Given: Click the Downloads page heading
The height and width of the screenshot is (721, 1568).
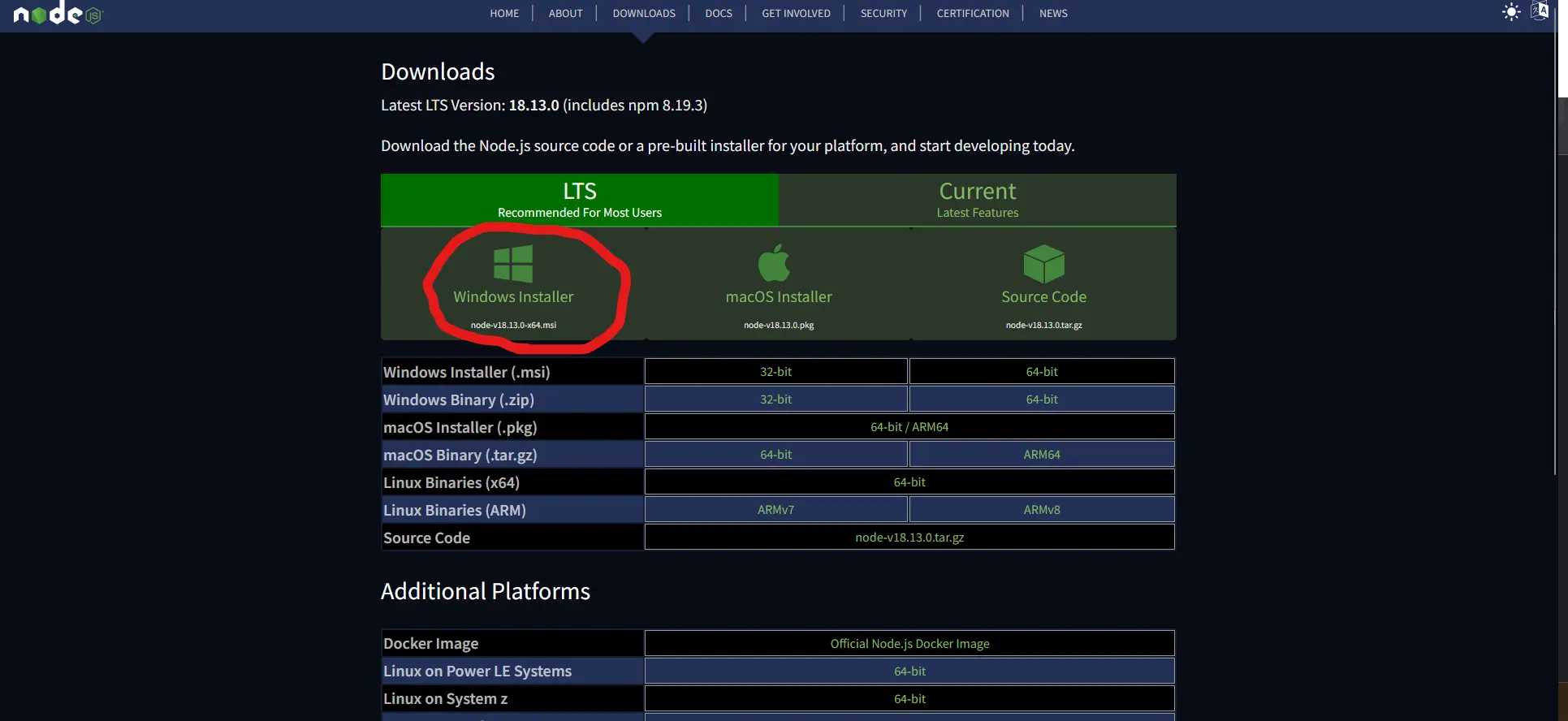Looking at the screenshot, I should tap(438, 71).
